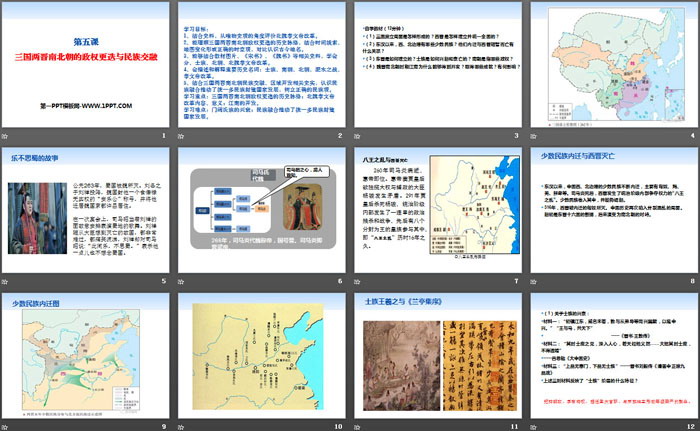700x431 pixels.
Task: Click the animation star icon under slide 4
Action: (x=533, y=136)
